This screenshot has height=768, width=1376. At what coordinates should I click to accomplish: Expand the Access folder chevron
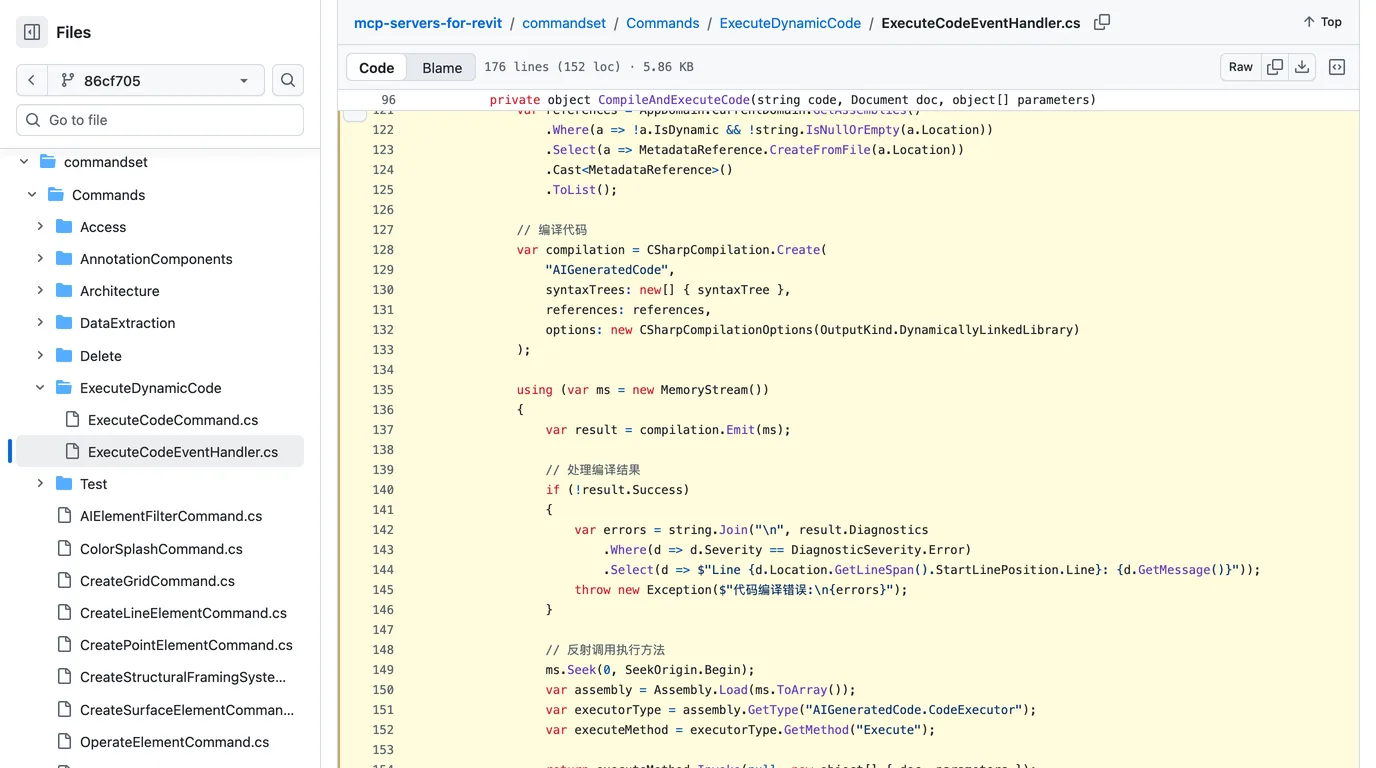40,227
